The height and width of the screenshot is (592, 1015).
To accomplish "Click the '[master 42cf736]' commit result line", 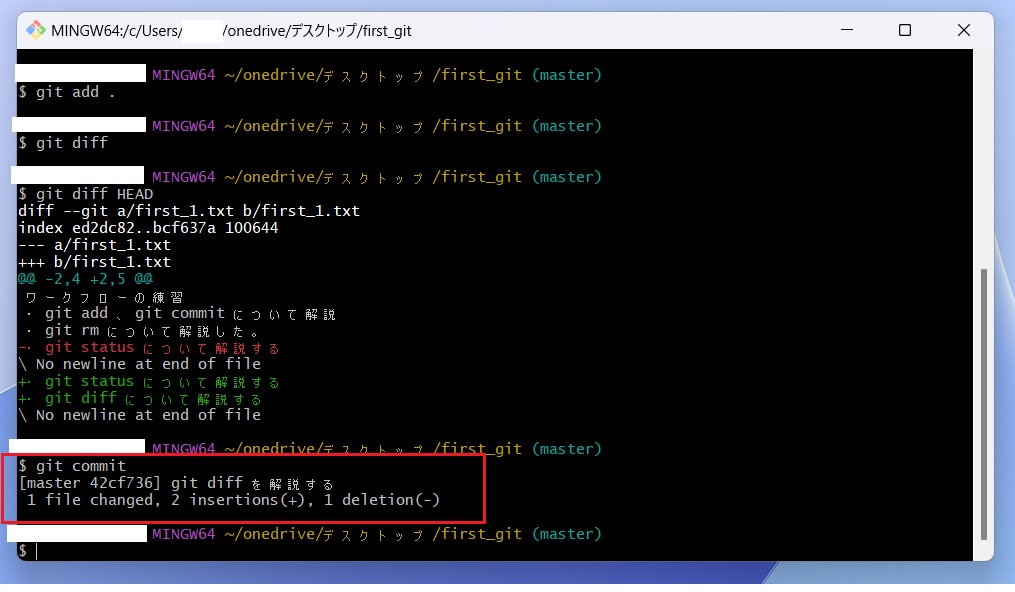I will (x=176, y=483).
